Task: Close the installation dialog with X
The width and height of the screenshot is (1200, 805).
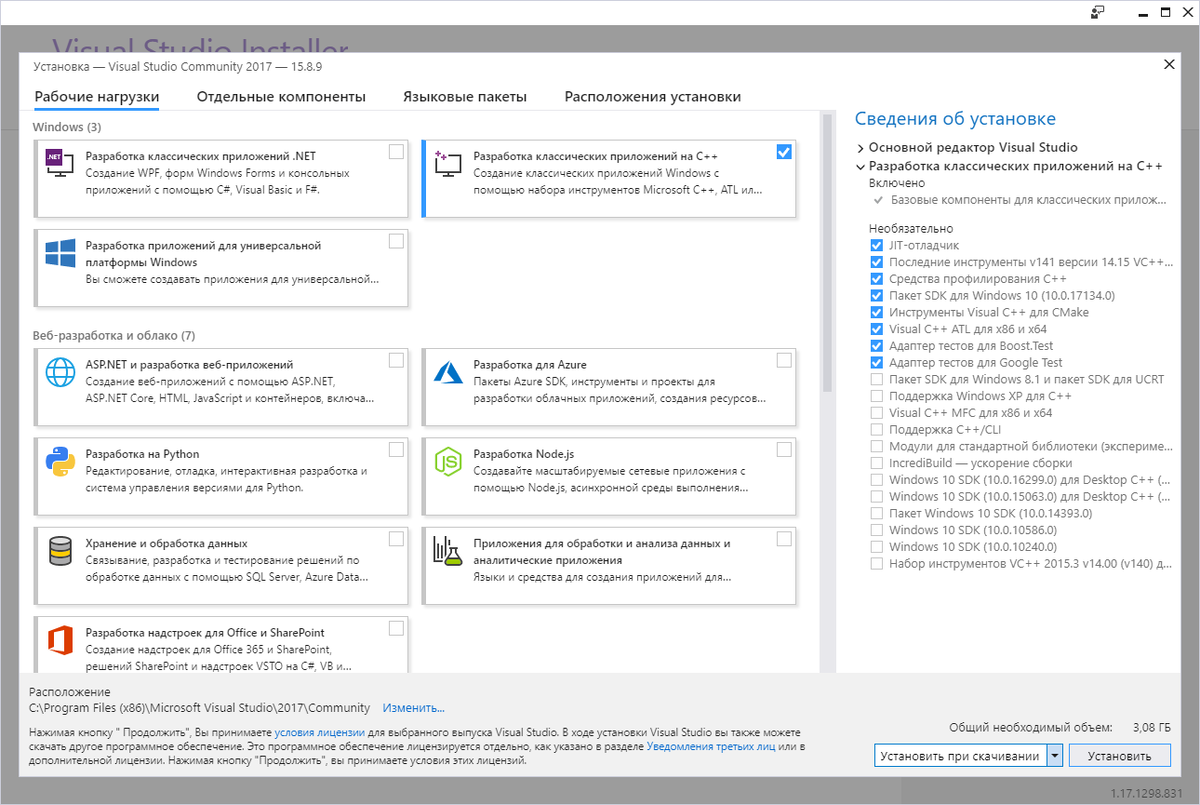Action: 1169,64
